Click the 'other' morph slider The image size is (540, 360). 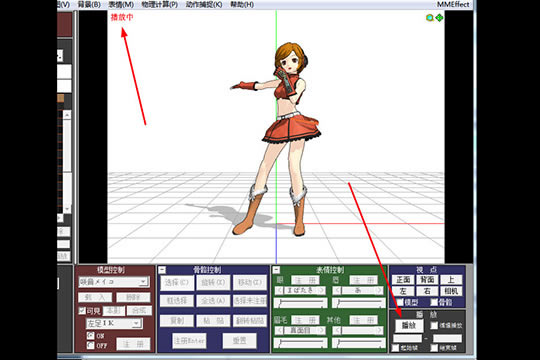click(358, 343)
